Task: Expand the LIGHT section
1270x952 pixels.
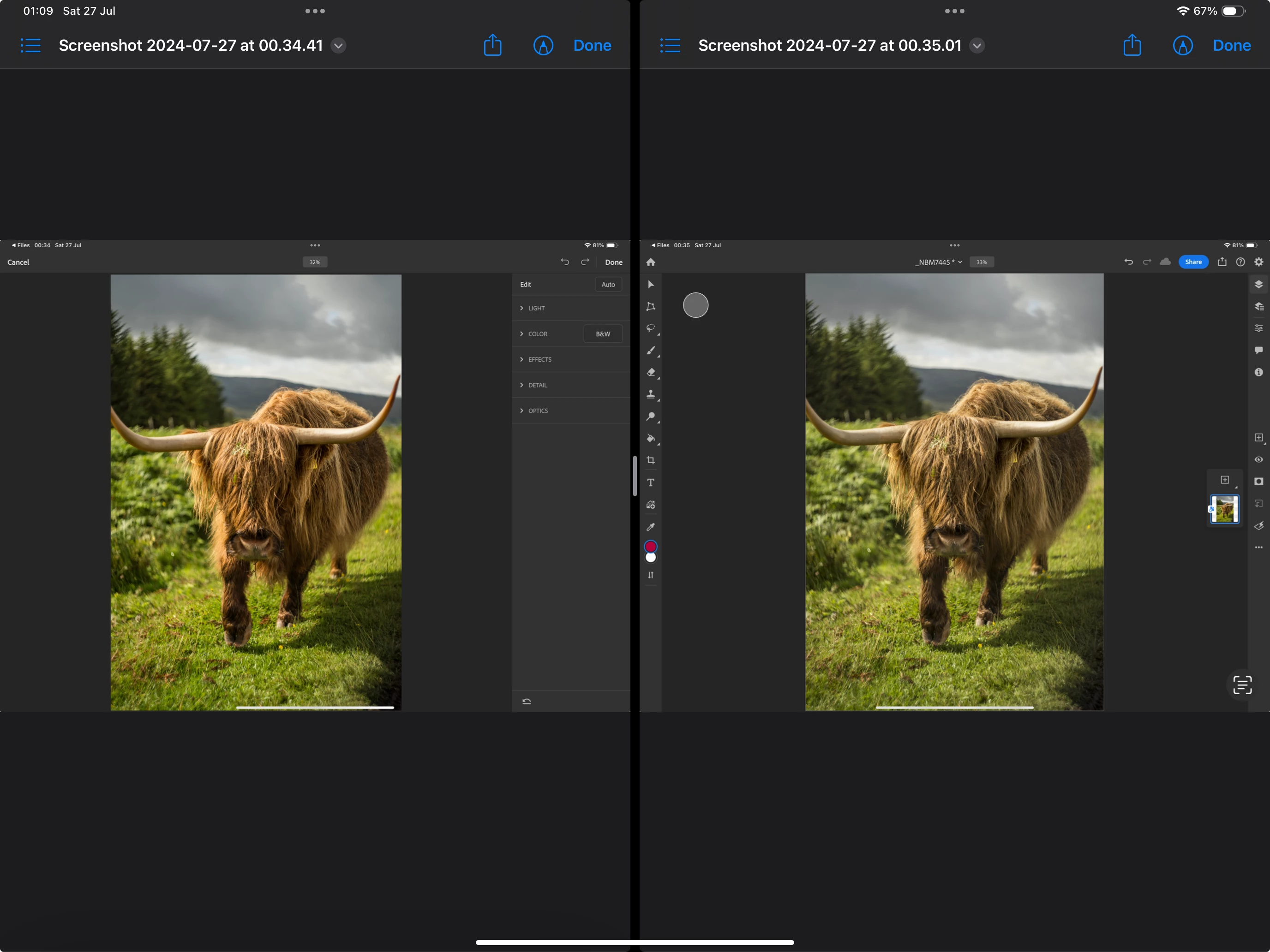Action: pyautogui.click(x=536, y=308)
